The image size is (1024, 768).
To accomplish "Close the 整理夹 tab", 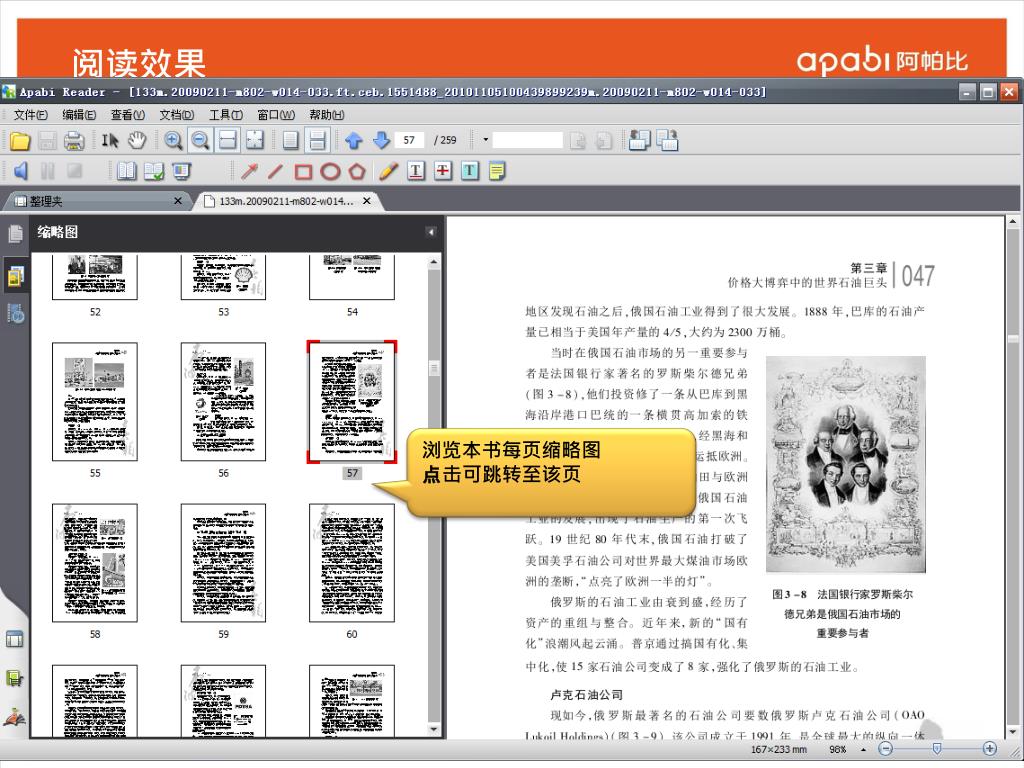I will [x=178, y=201].
